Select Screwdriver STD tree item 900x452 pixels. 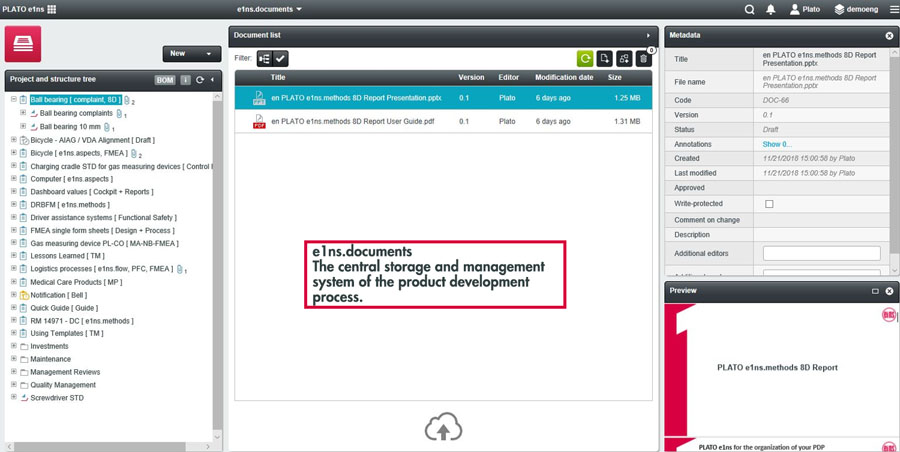point(57,398)
